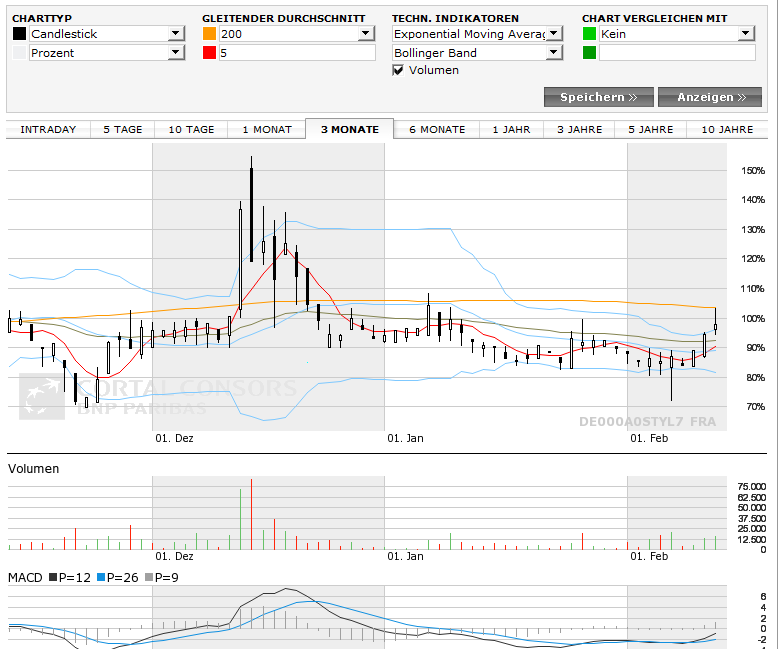Switch to the 1 JAHR tab
Image resolution: width=779 pixels, height=649 pixels.
coord(511,130)
